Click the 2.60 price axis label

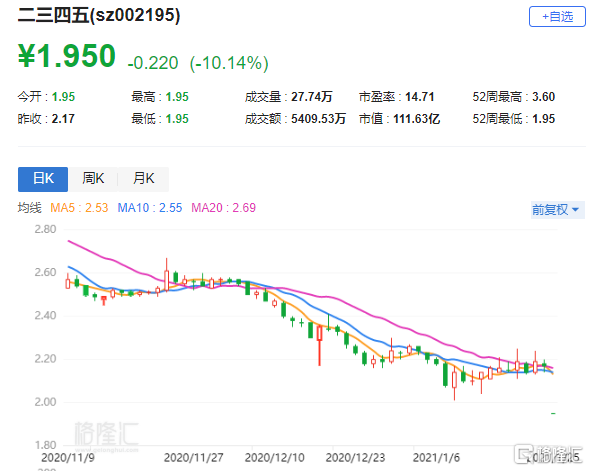(45, 272)
